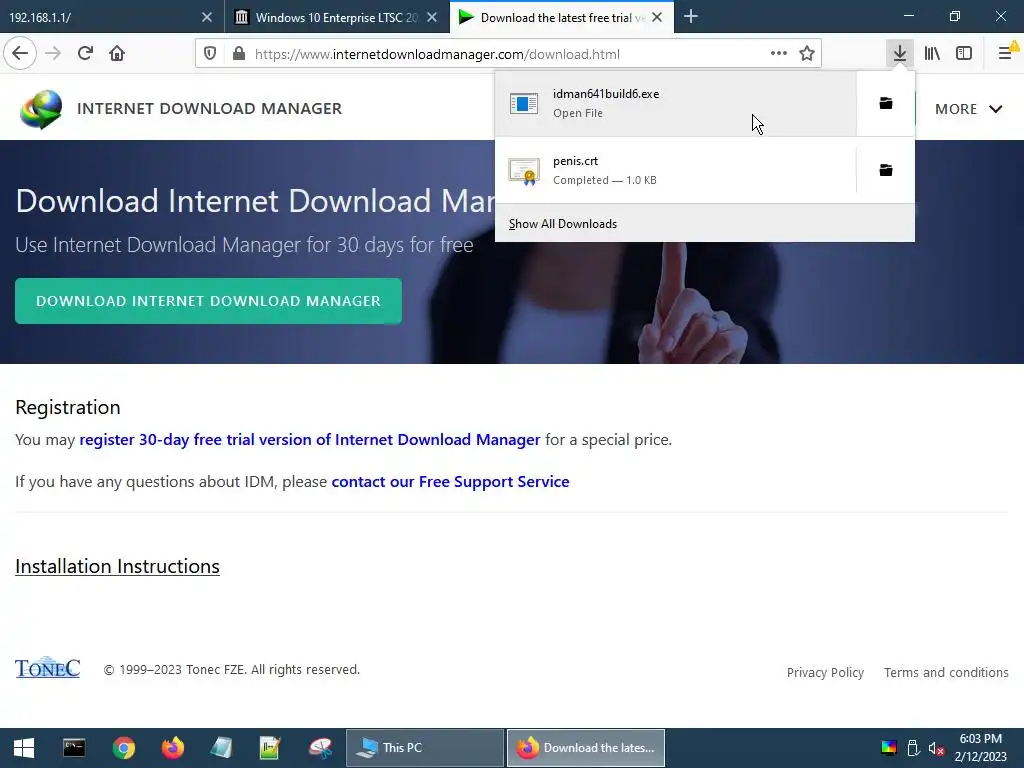Open the penis.crt certificate download entry

click(675, 170)
